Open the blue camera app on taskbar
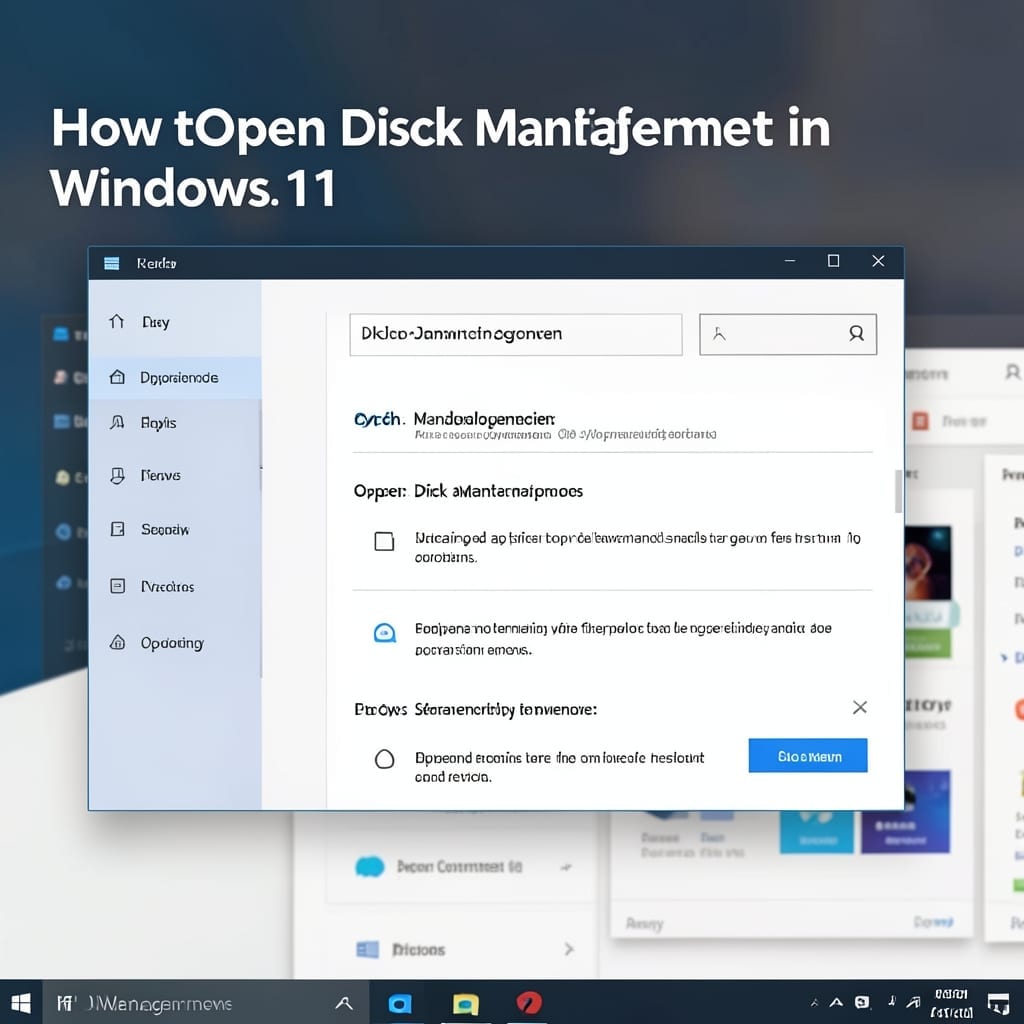The height and width of the screenshot is (1024, 1024). tap(400, 1003)
